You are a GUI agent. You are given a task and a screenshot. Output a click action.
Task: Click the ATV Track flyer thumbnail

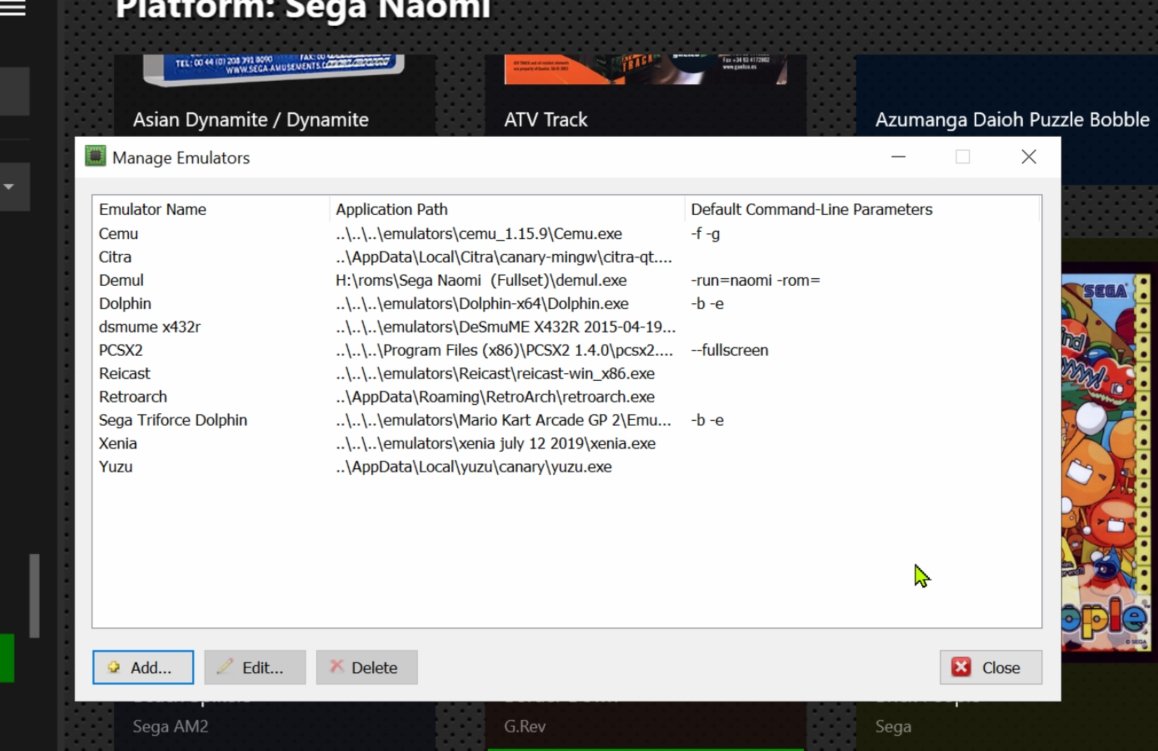(x=645, y=69)
